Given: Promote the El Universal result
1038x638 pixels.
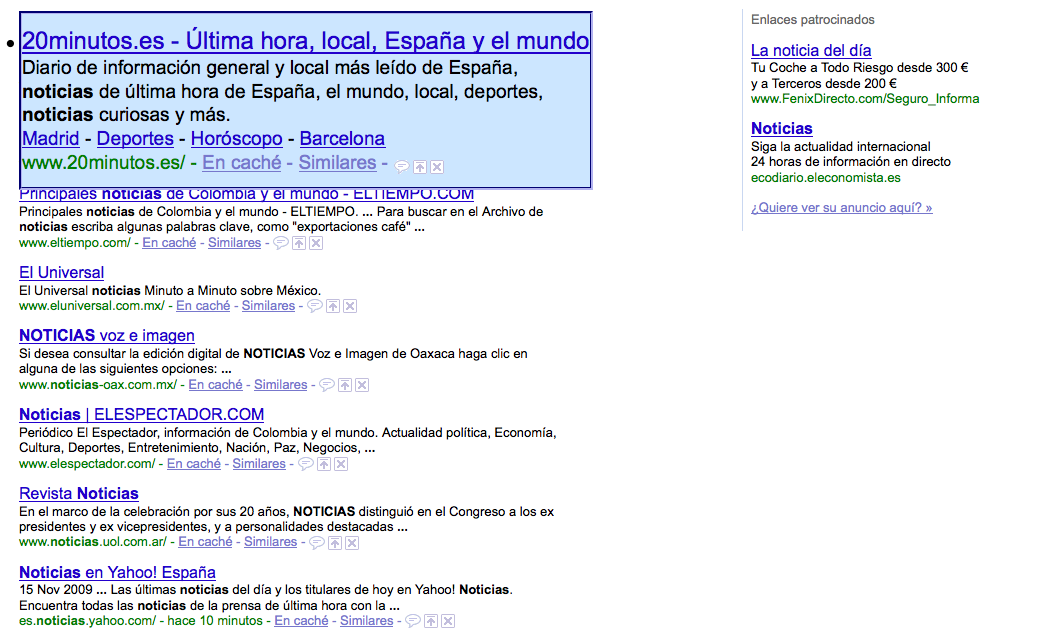Looking at the screenshot, I should (x=333, y=306).
